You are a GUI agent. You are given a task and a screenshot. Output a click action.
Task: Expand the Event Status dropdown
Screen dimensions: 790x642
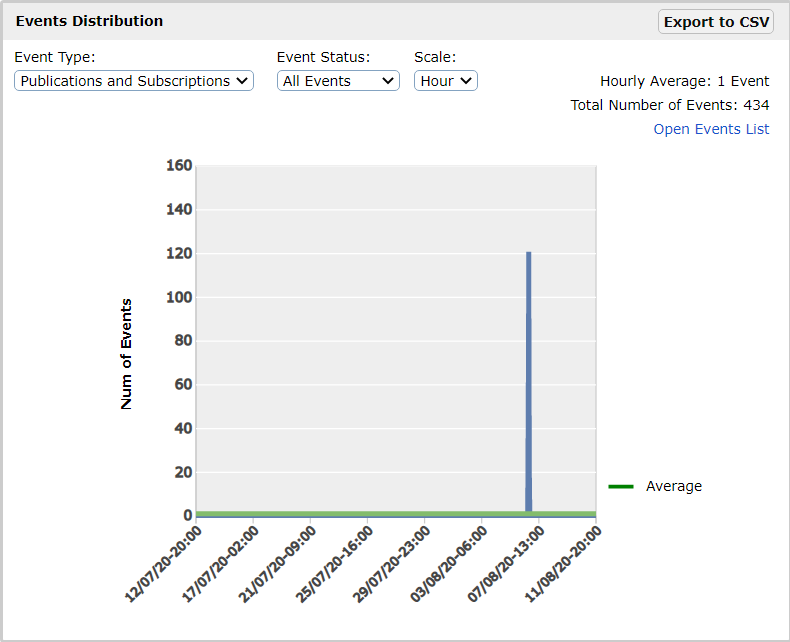[x=338, y=81]
